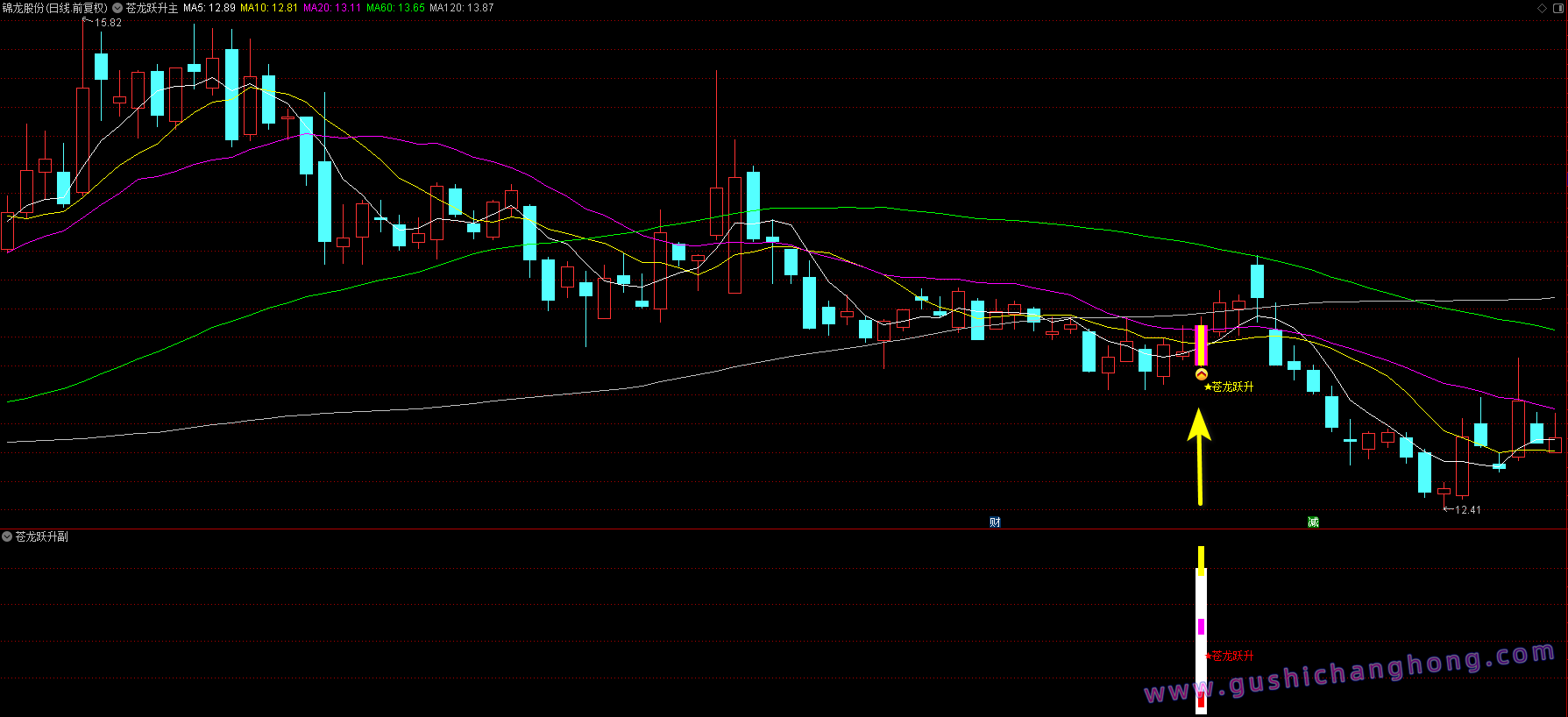Image resolution: width=1568 pixels, height=717 pixels.
Task: Click the green MA60 legend label
Action: (395, 8)
